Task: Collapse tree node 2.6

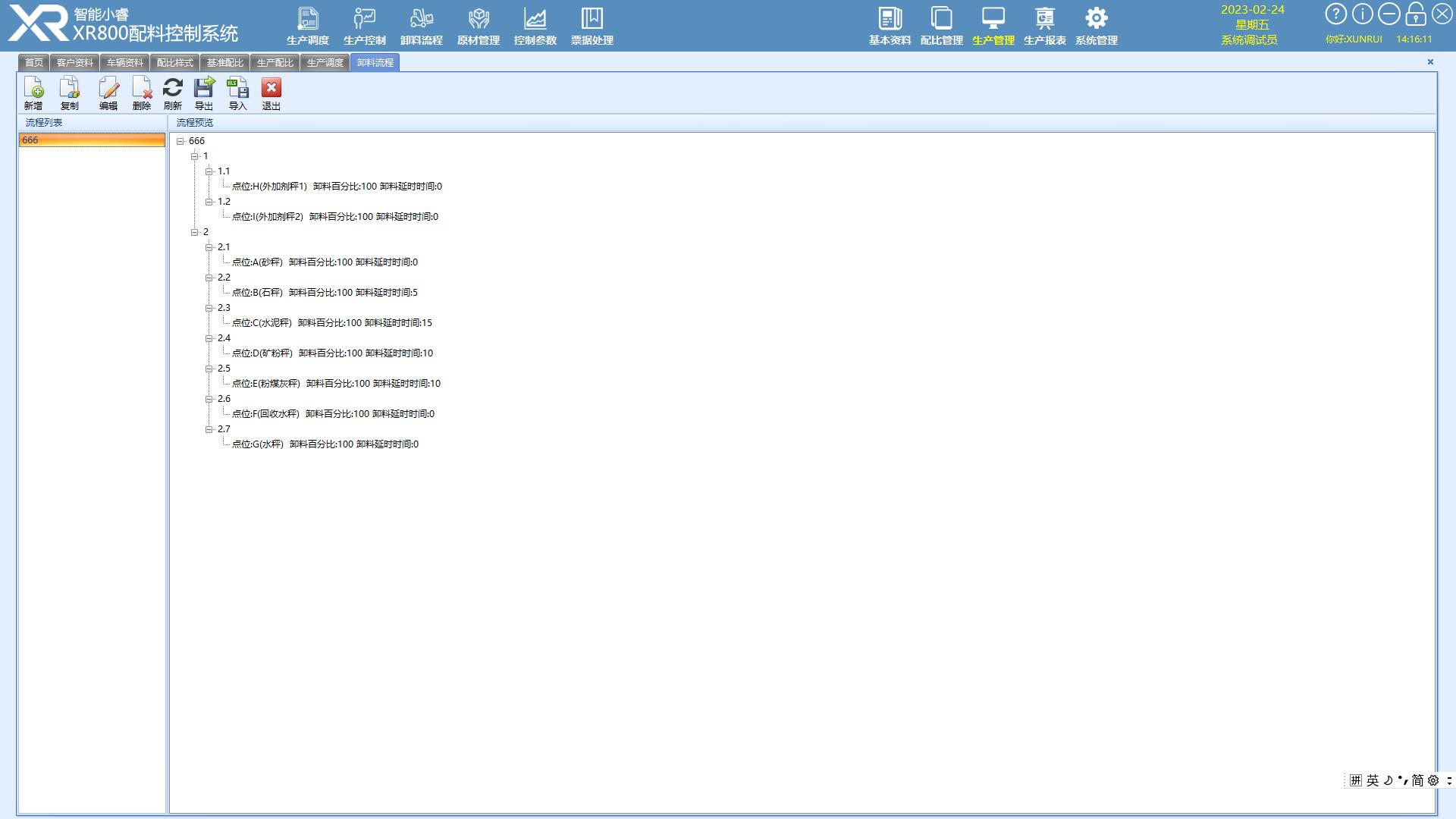Action: [209, 399]
